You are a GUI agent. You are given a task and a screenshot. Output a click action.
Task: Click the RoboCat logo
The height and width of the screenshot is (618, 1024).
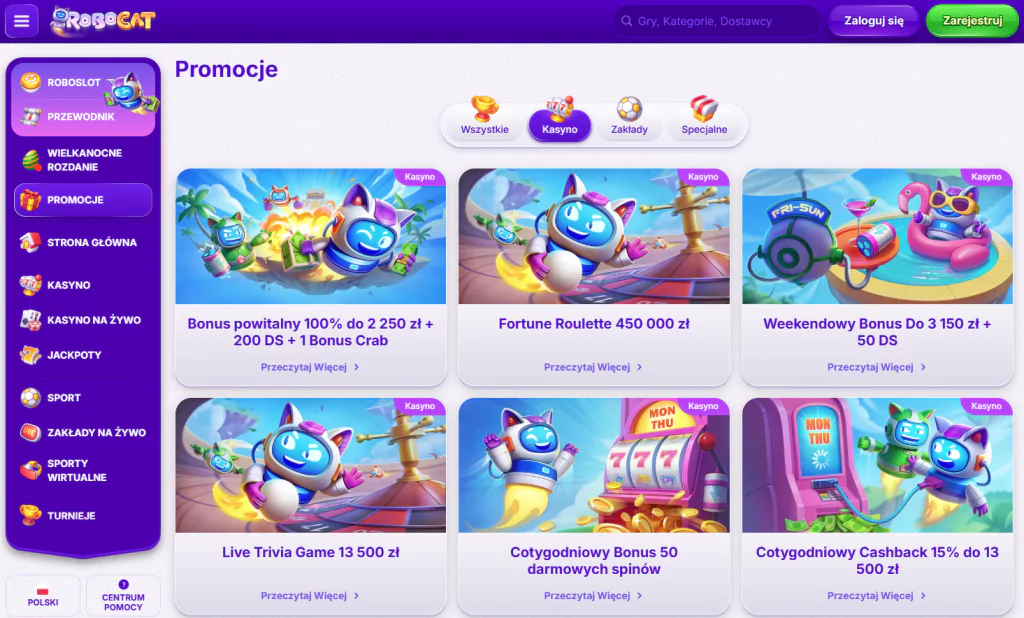tap(103, 20)
